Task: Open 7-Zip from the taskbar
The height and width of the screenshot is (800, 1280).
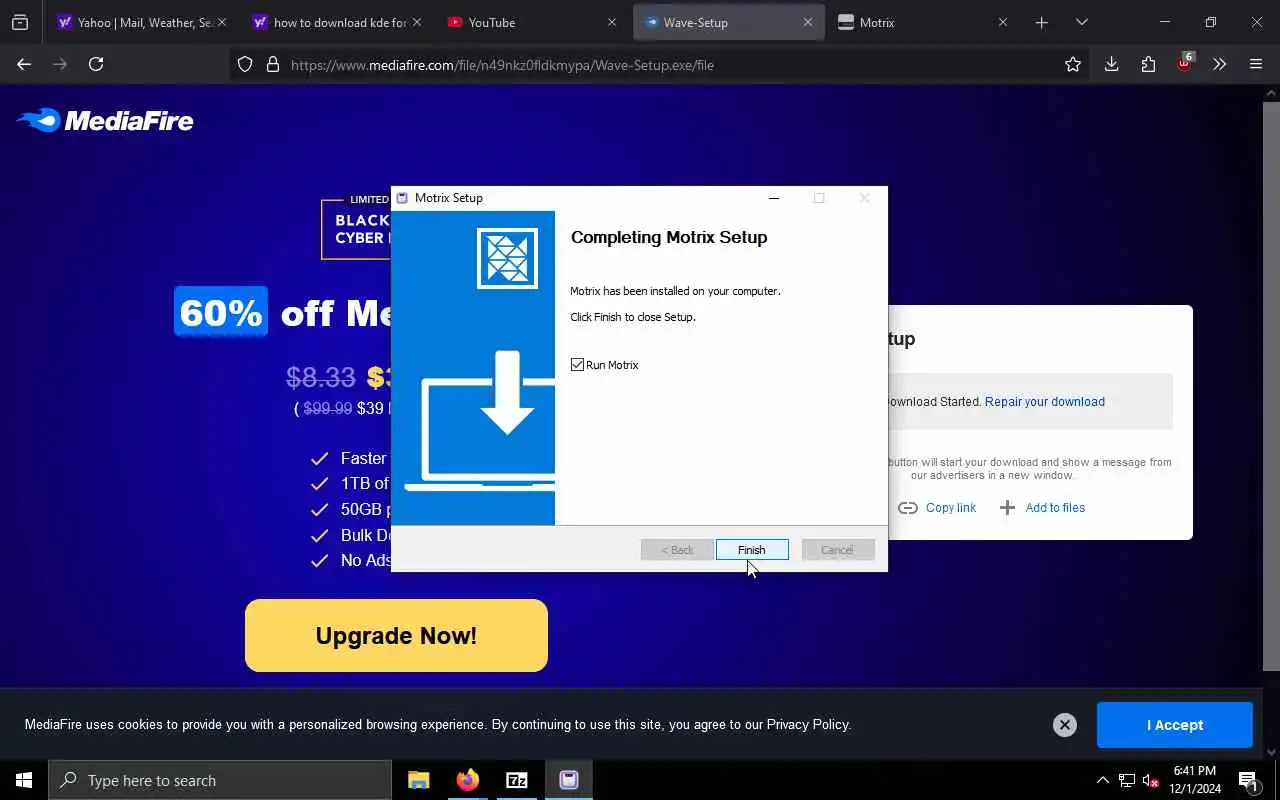Action: (x=517, y=780)
